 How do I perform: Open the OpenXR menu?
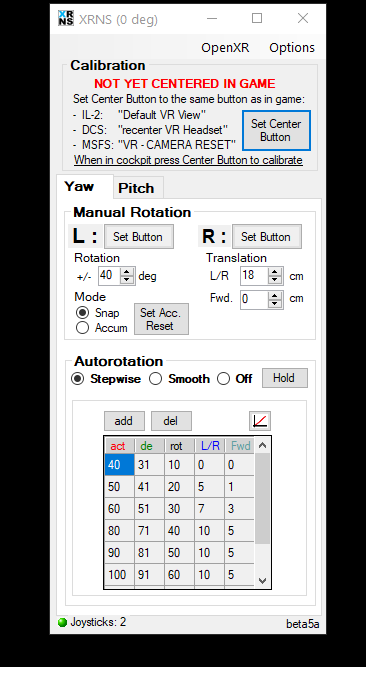coord(225,48)
